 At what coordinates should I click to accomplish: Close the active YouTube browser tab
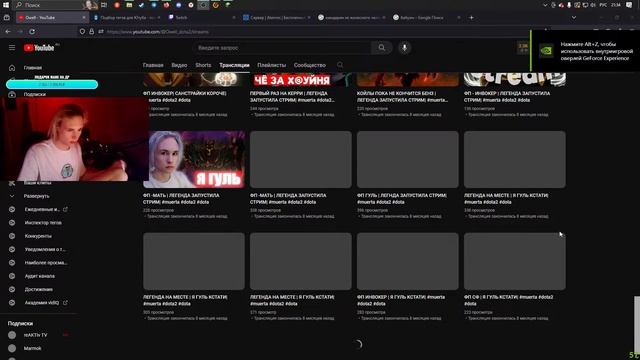tap(84, 18)
